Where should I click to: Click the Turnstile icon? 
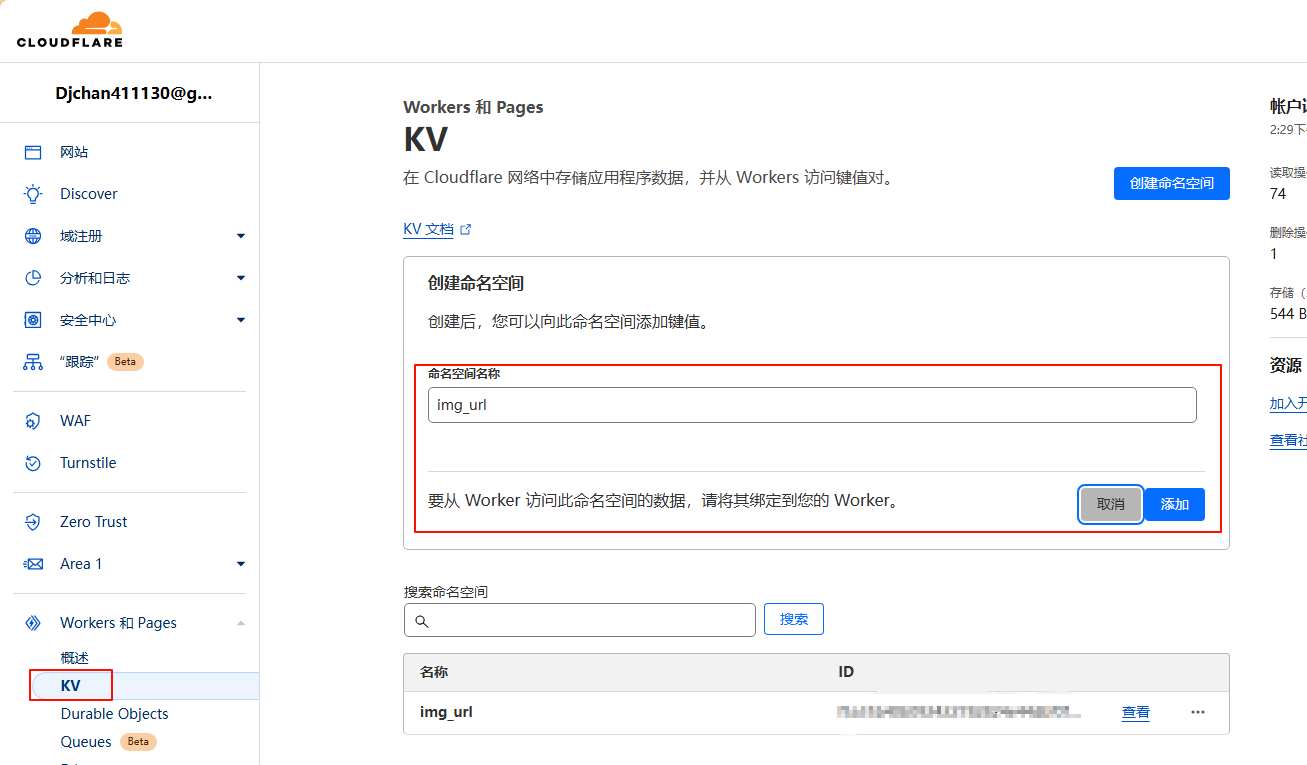[33, 463]
